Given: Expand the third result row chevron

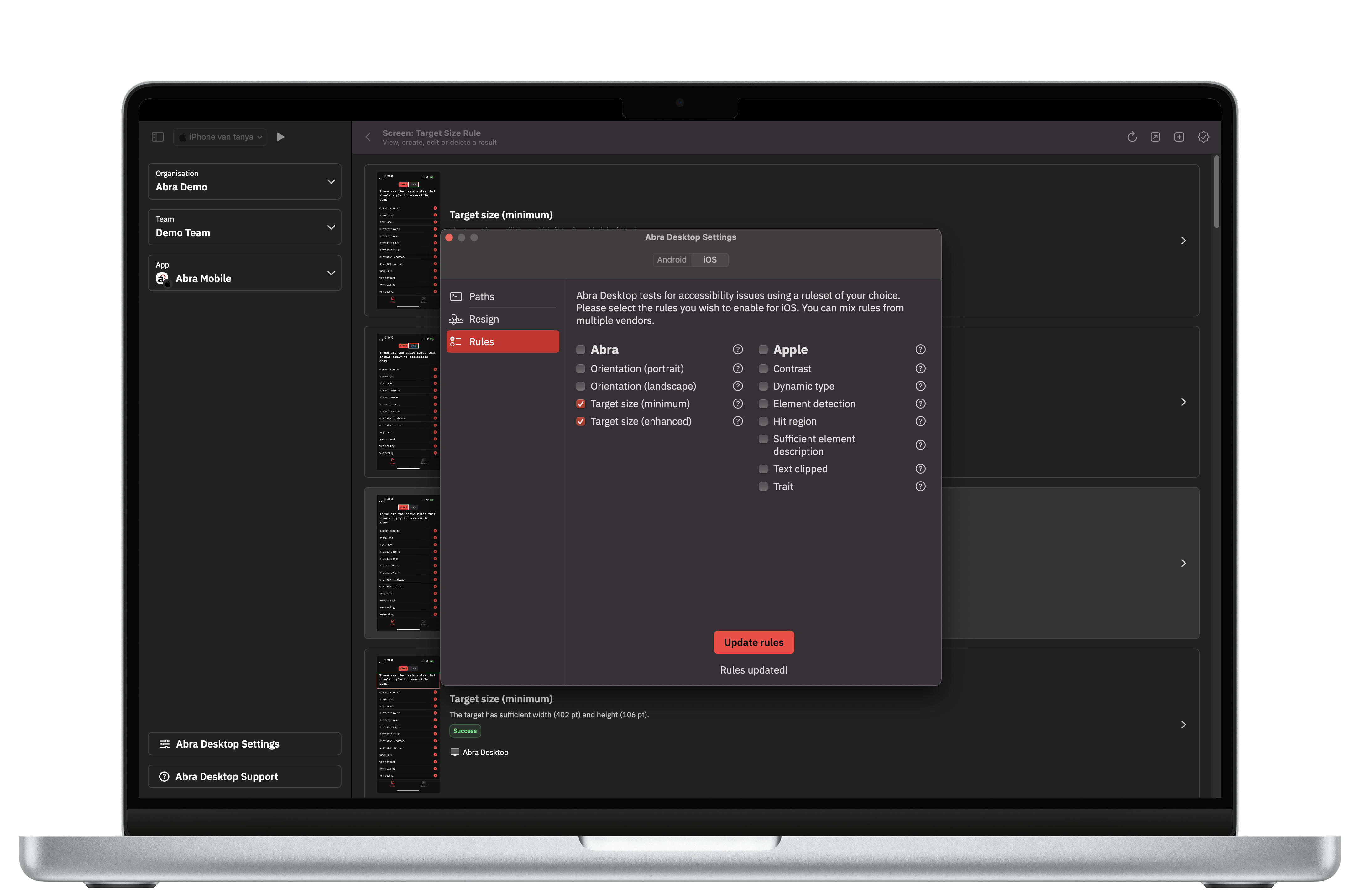Looking at the screenshot, I should pyautogui.click(x=1184, y=563).
